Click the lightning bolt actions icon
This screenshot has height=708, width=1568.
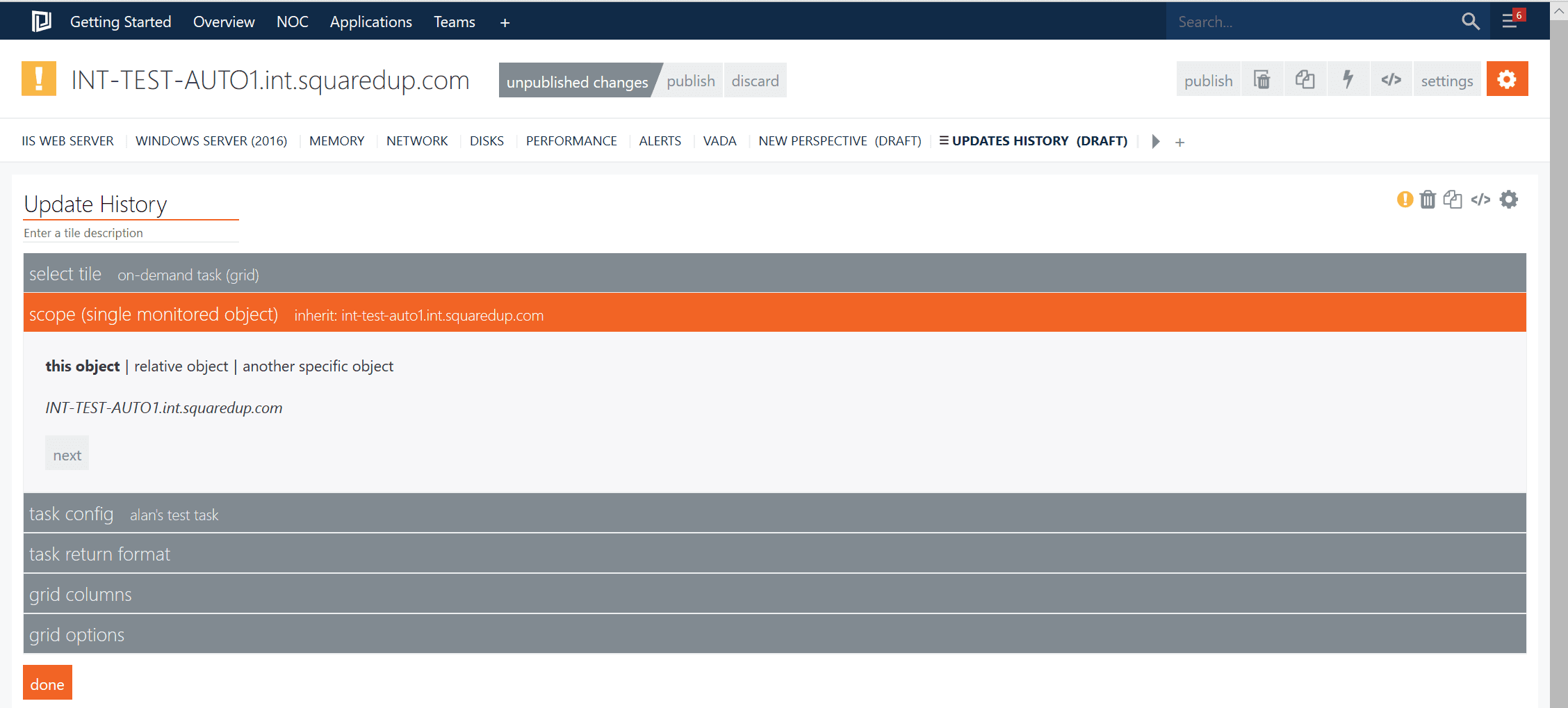[1348, 80]
